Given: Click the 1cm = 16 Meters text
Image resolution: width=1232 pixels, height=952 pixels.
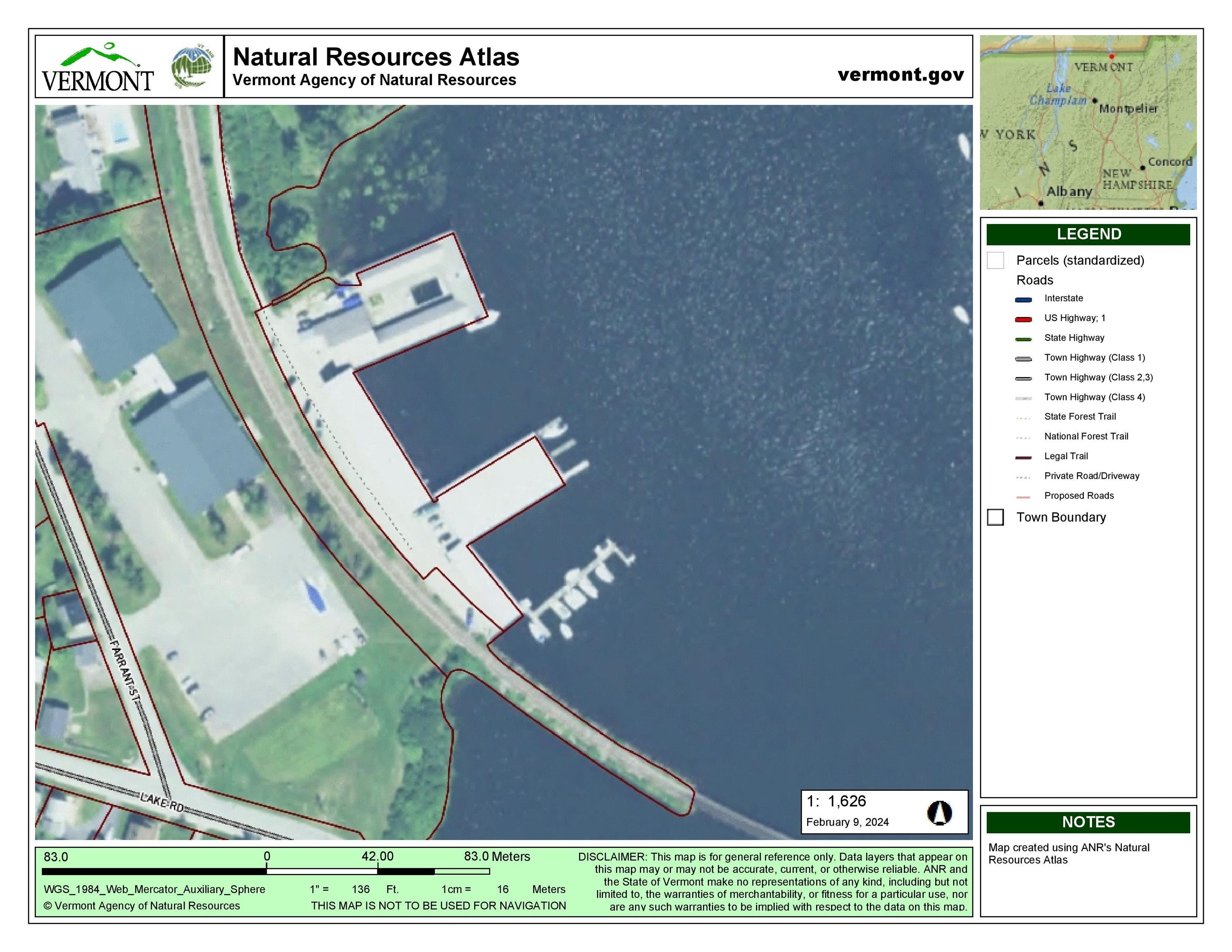Looking at the screenshot, I should point(503,889).
